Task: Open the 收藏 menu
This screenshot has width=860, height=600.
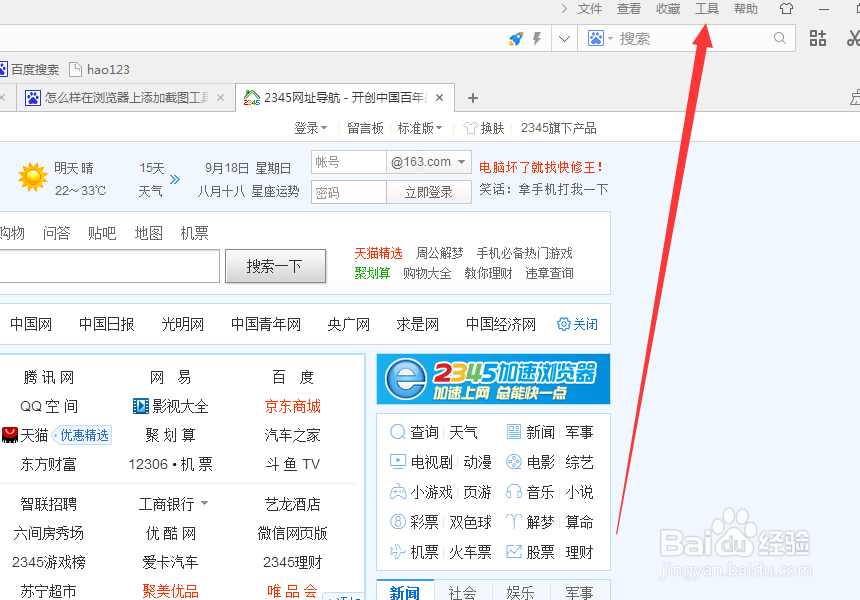Action: coord(667,9)
